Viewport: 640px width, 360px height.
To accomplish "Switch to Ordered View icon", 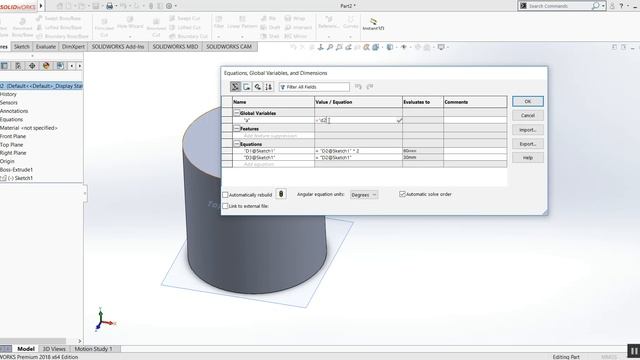I will pos(269,87).
